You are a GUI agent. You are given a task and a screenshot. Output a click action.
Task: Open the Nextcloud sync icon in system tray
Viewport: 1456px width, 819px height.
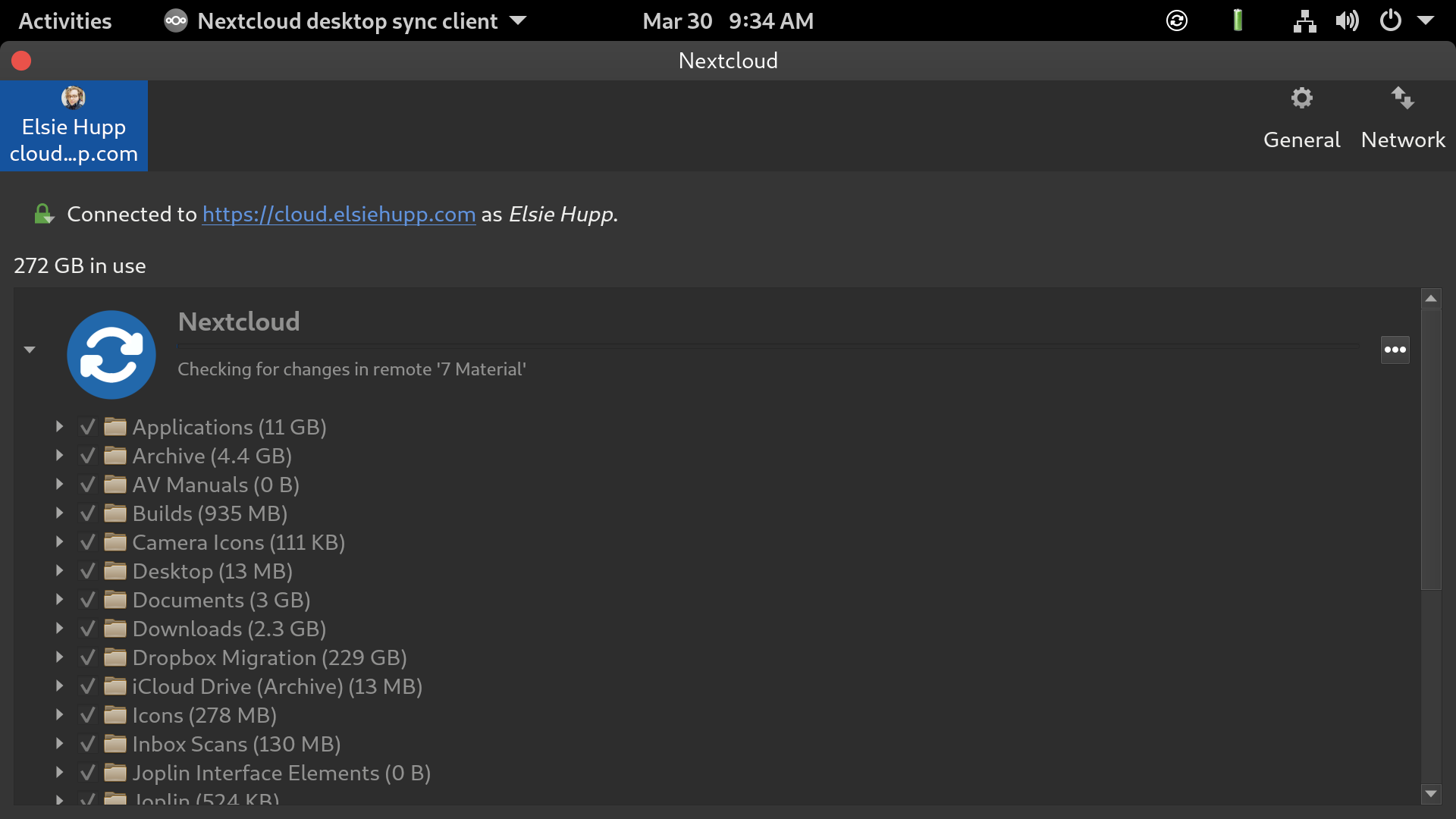[1176, 20]
